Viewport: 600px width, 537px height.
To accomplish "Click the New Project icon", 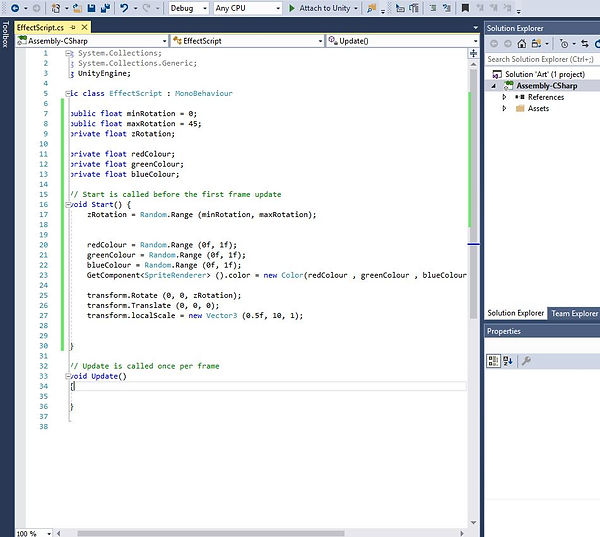I will [56, 8].
